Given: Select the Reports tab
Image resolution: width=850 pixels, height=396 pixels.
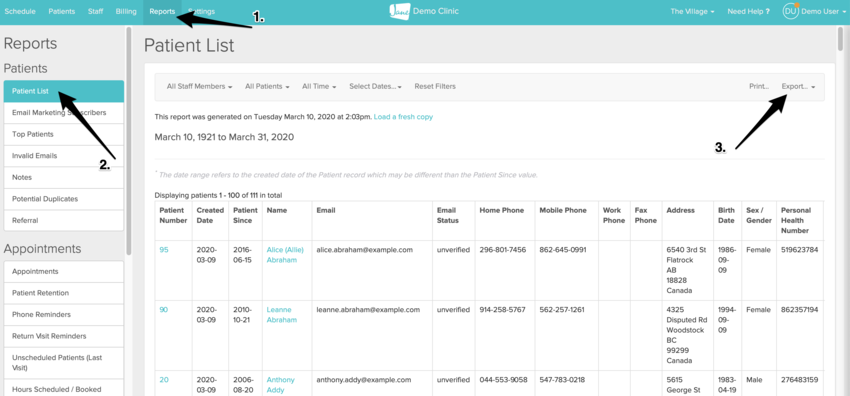Looking at the screenshot, I should pyautogui.click(x=162, y=11).
